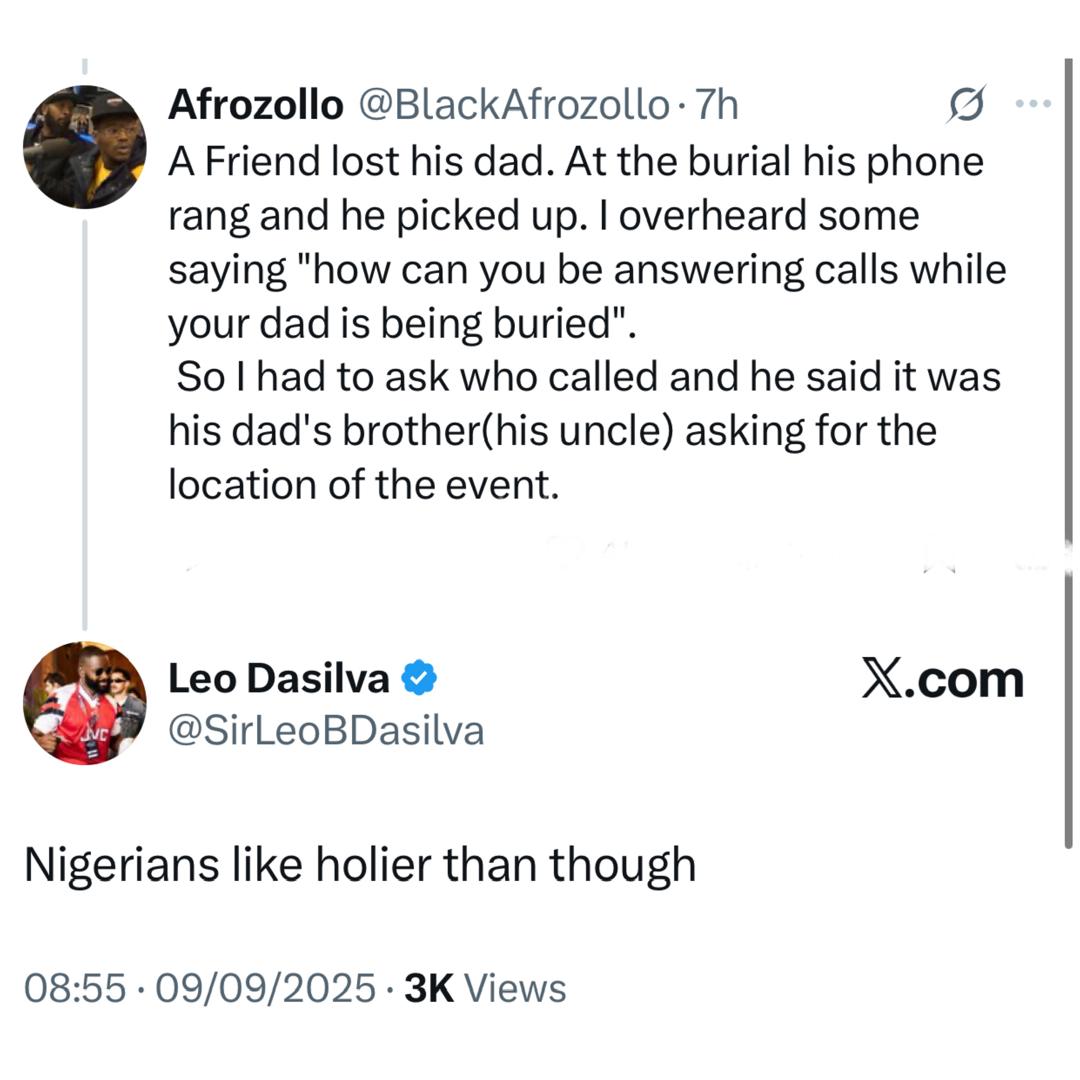The height and width of the screenshot is (1080, 1080).
Task: Click the Leo Dasilva display name
Action: pyautogui.click(x=278, y=679)
